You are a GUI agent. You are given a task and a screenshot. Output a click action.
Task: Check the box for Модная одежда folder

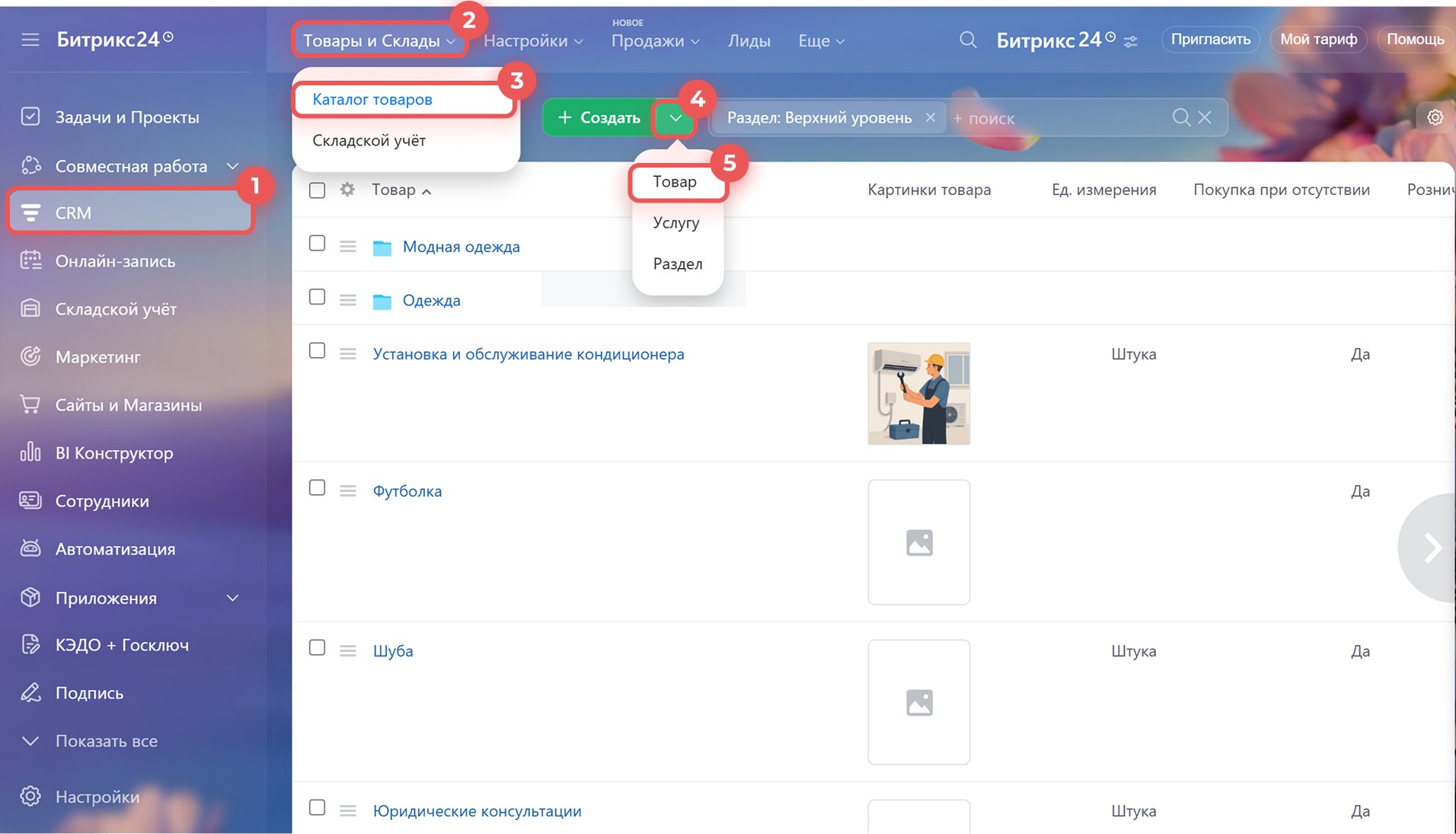pos(318,244)
